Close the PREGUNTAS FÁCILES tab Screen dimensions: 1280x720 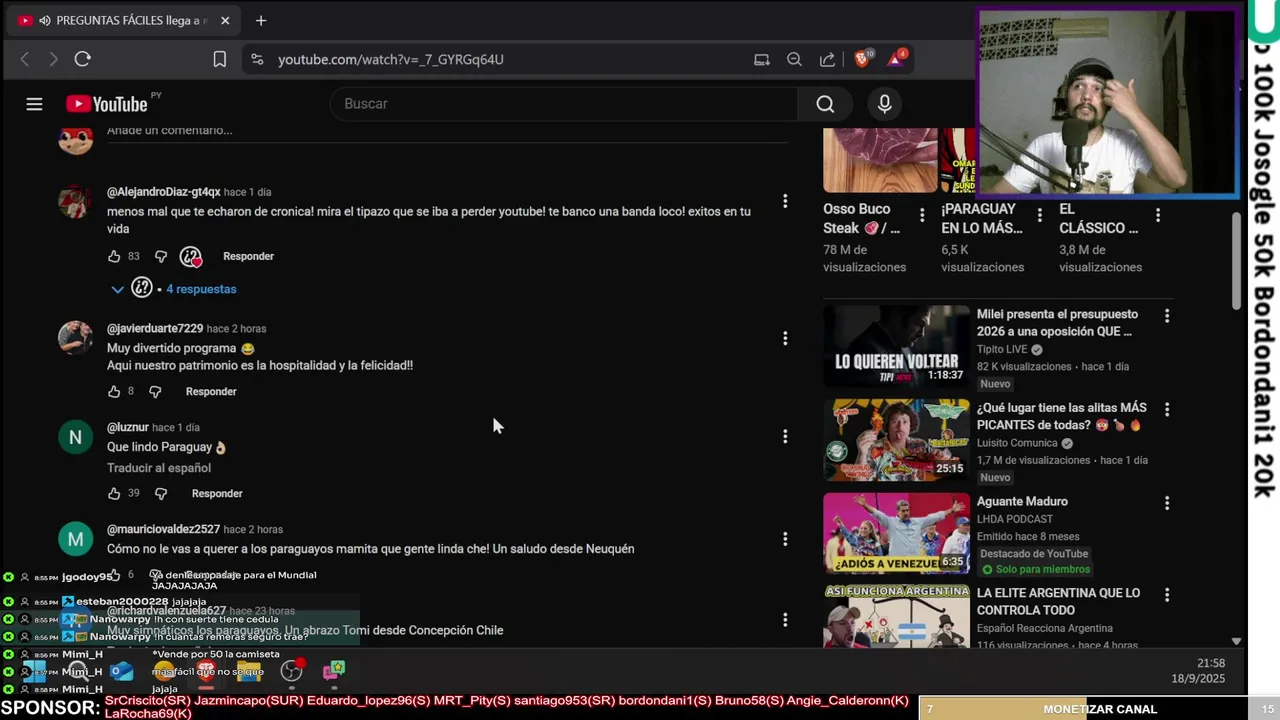pos(225,20)
